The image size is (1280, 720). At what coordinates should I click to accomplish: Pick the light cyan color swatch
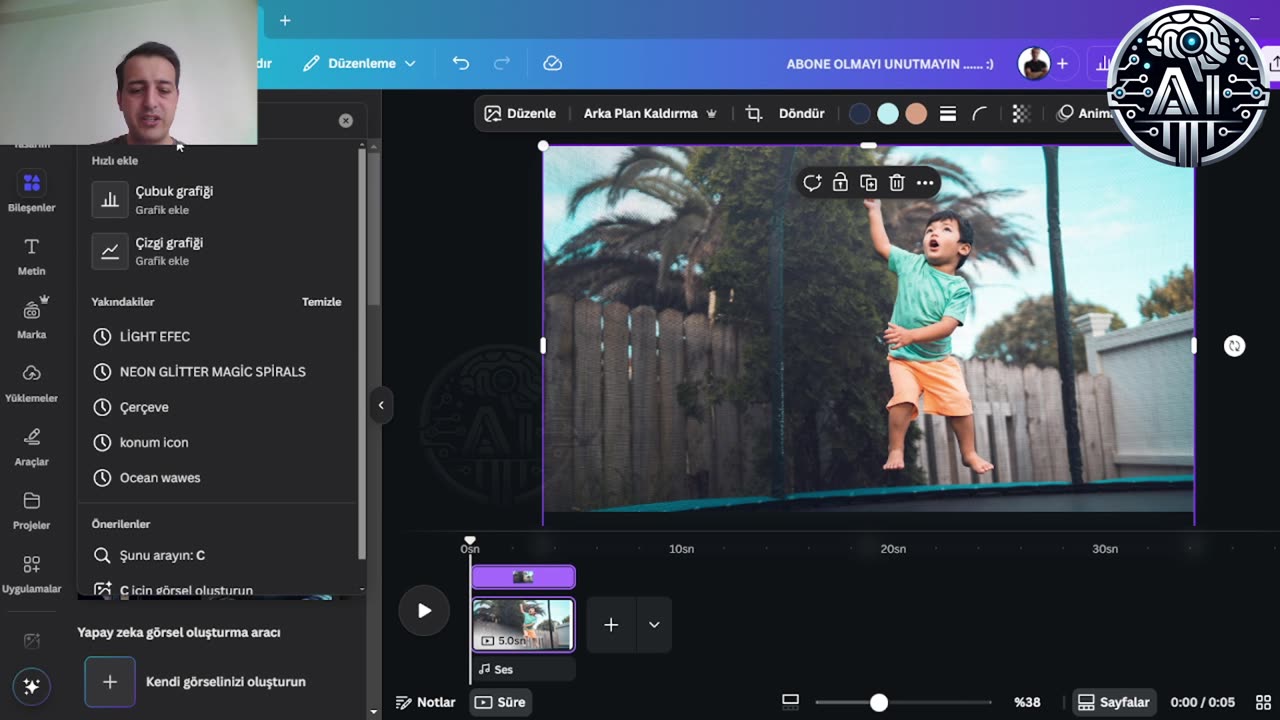887,114
